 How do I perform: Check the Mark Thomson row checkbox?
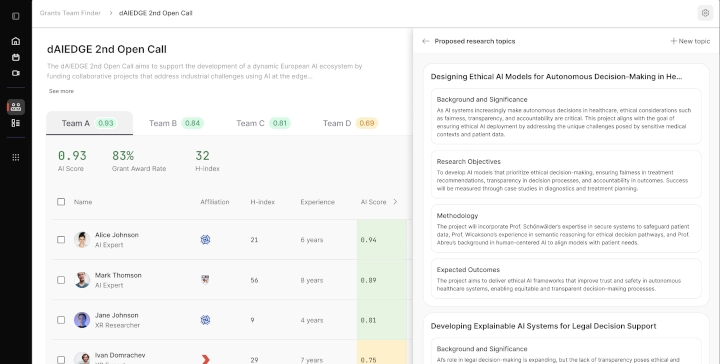coord(61,280)
